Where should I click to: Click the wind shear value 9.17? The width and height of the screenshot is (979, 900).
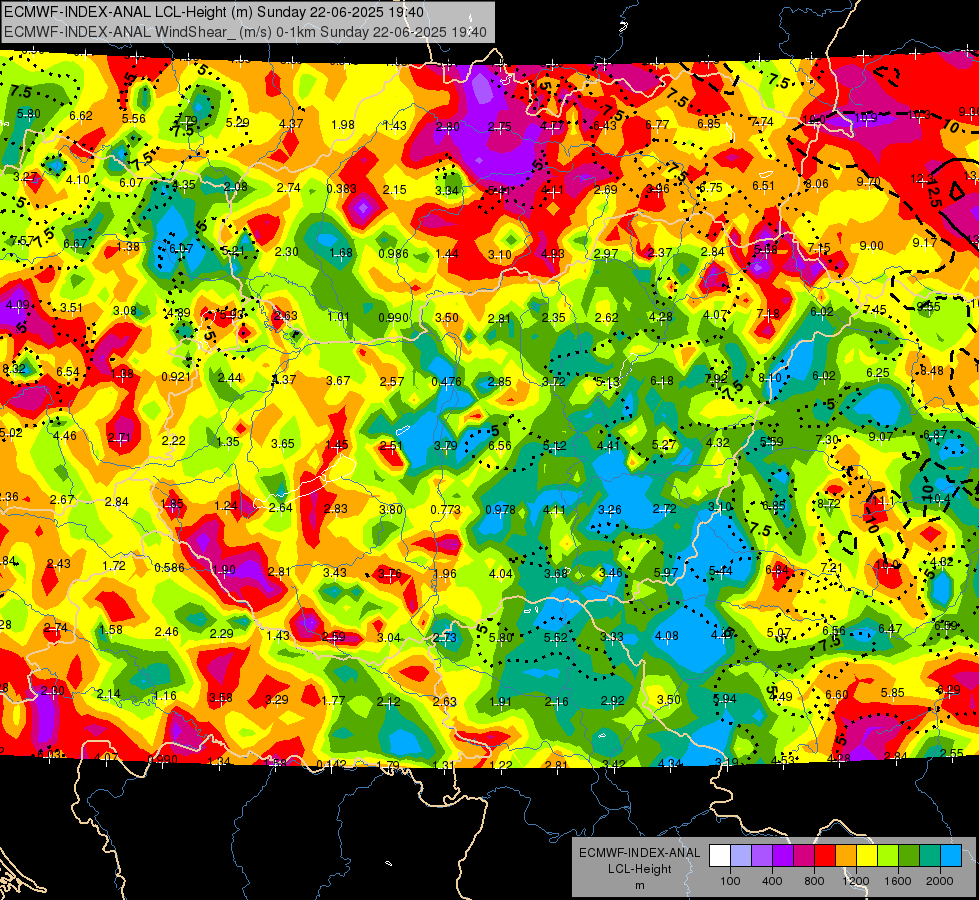point(924,242)
